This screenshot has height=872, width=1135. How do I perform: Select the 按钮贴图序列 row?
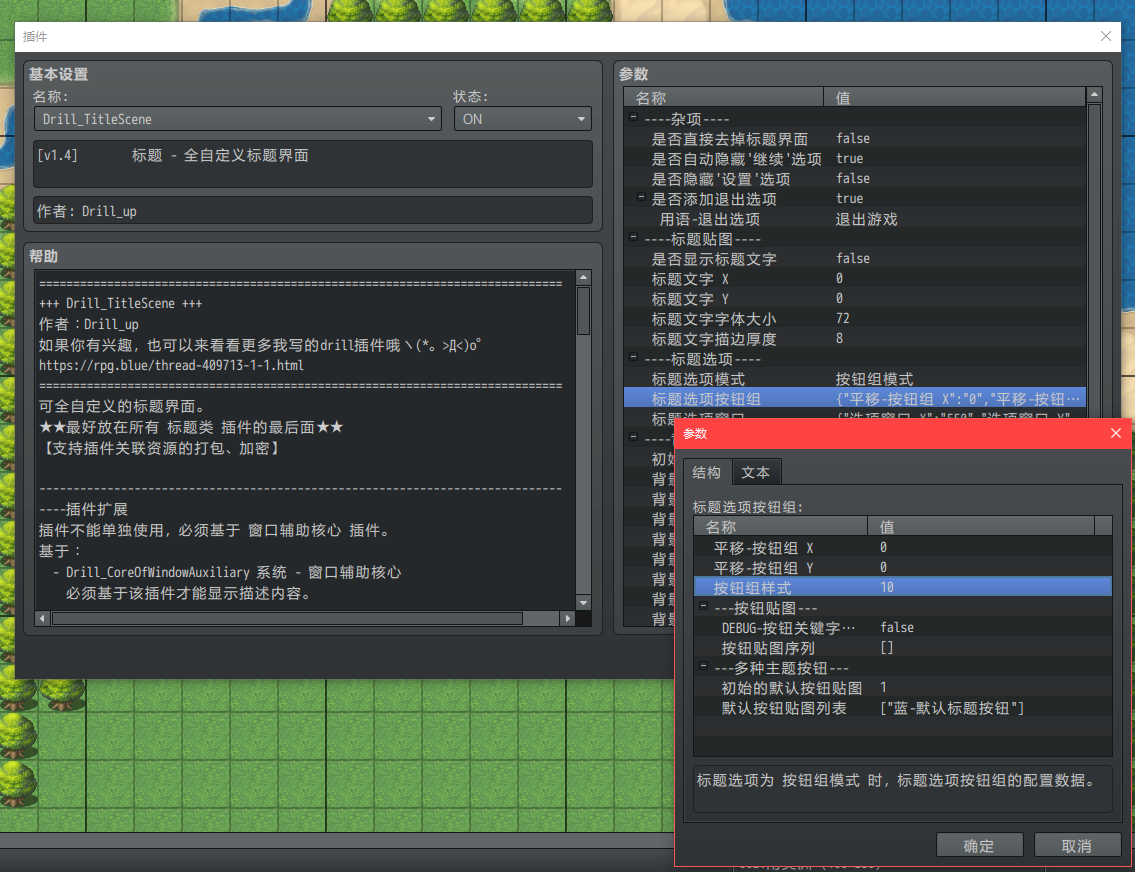click(x=903, y=648)
